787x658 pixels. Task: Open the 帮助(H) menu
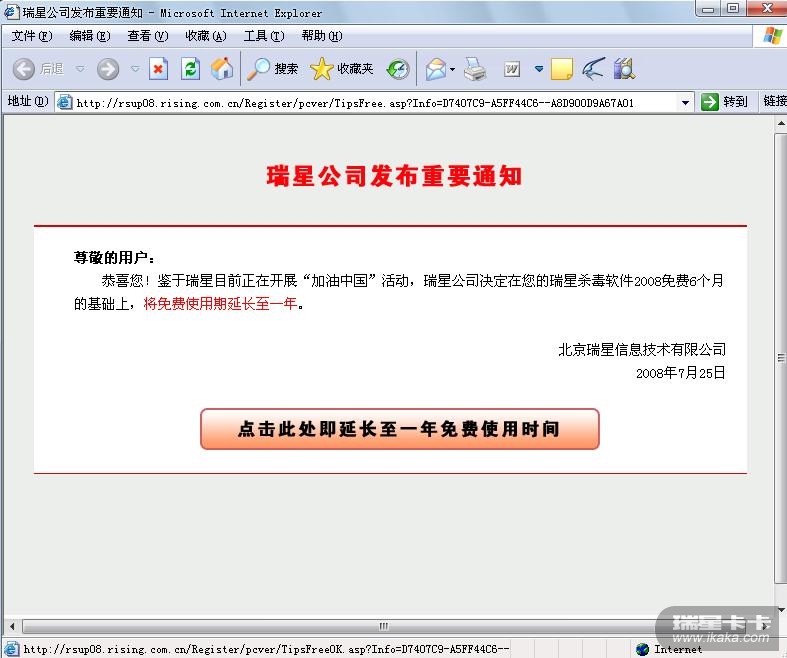[322, 36]
